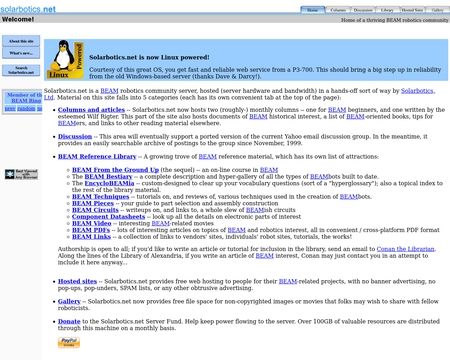
Task: Open the Library tab
Action: [x=387, y=10]
